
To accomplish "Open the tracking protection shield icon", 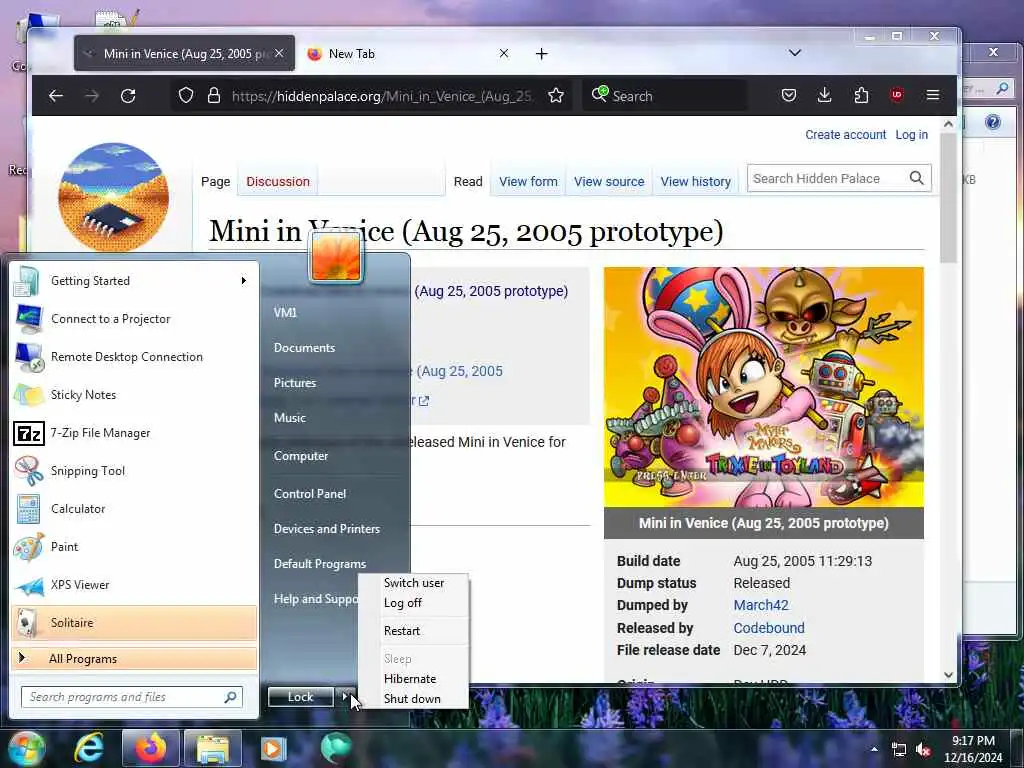I will click(x=185, y=96).
